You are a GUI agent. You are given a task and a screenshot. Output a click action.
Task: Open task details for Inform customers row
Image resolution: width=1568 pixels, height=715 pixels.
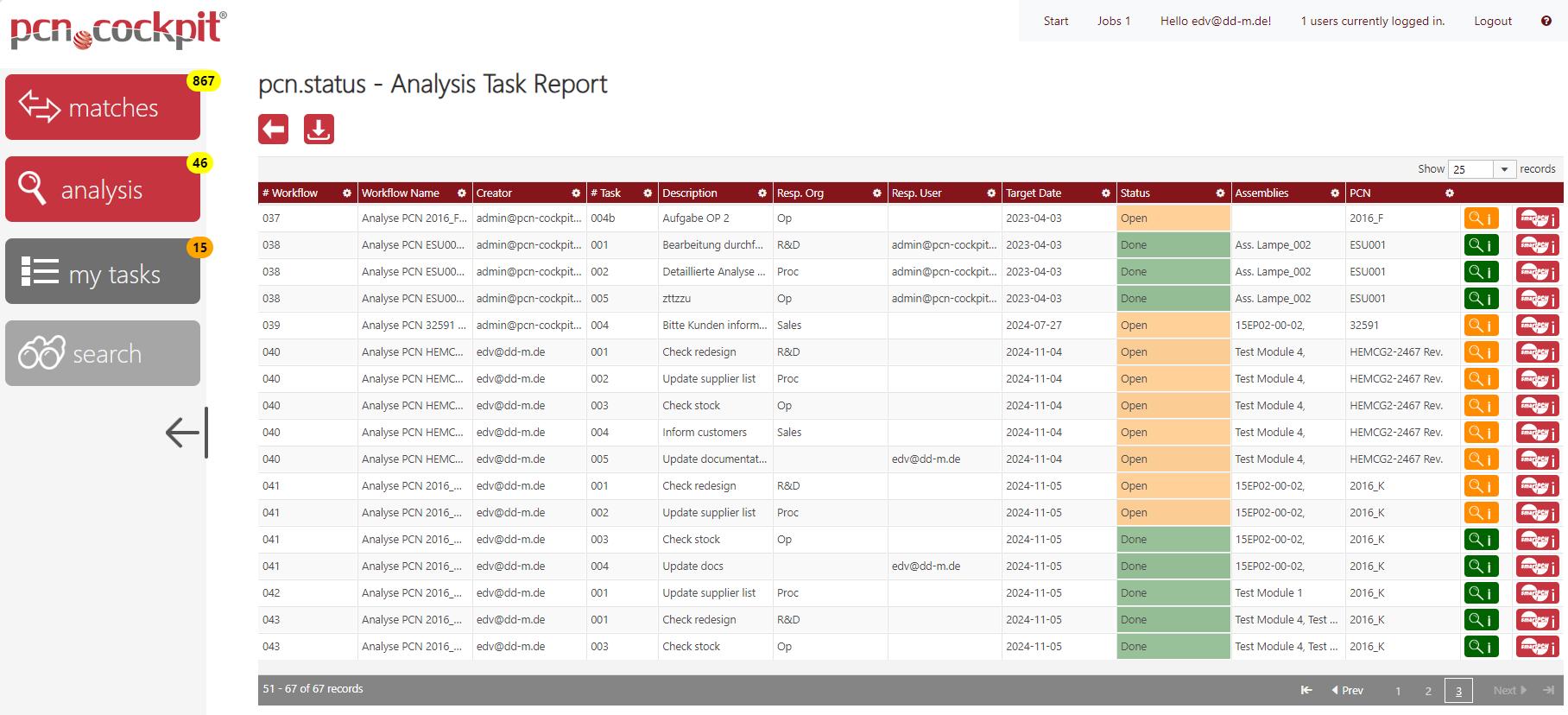pyautogui.click(x=1481, y=433)
